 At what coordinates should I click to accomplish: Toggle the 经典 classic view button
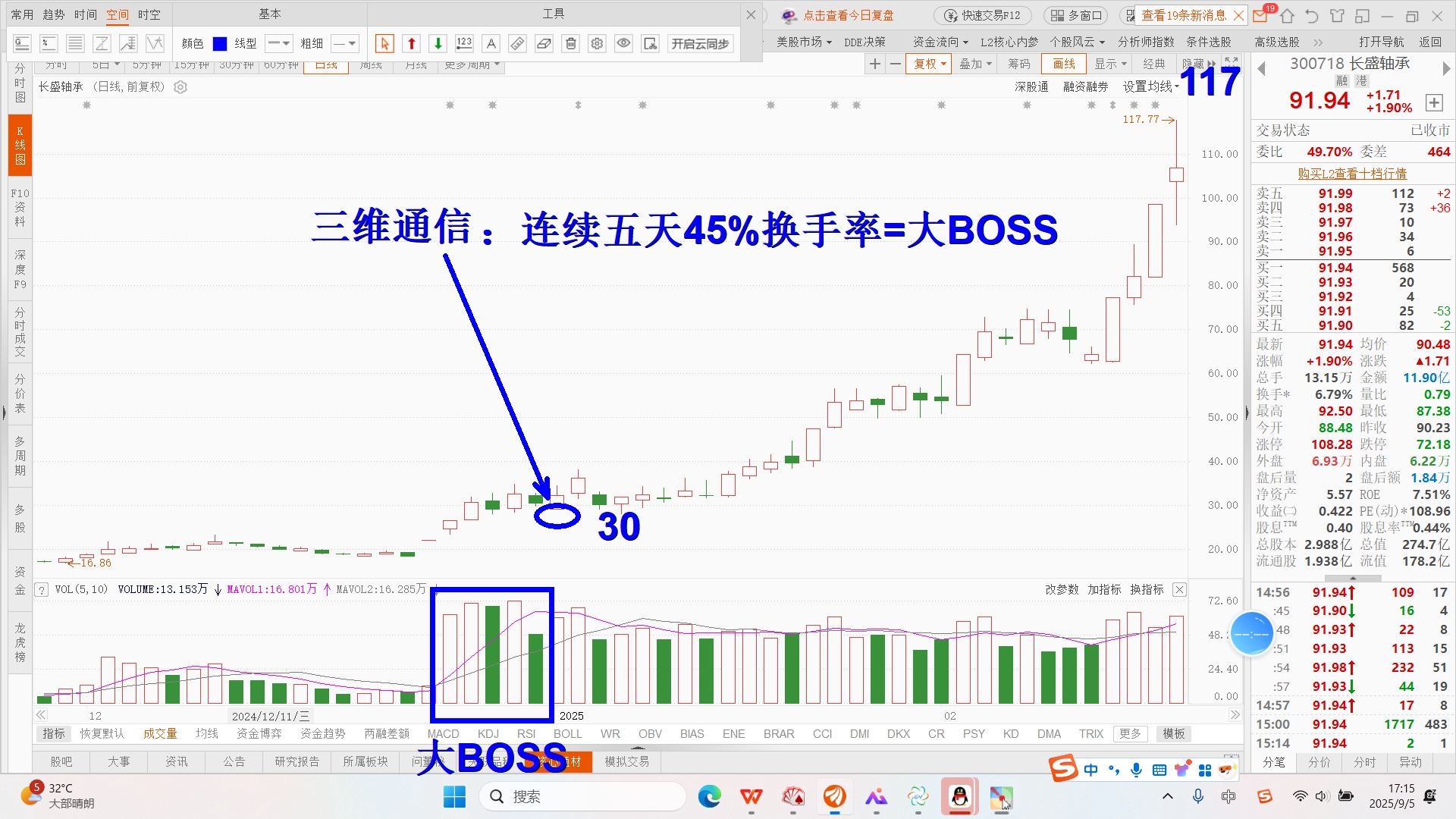(x=1154, y=64)
